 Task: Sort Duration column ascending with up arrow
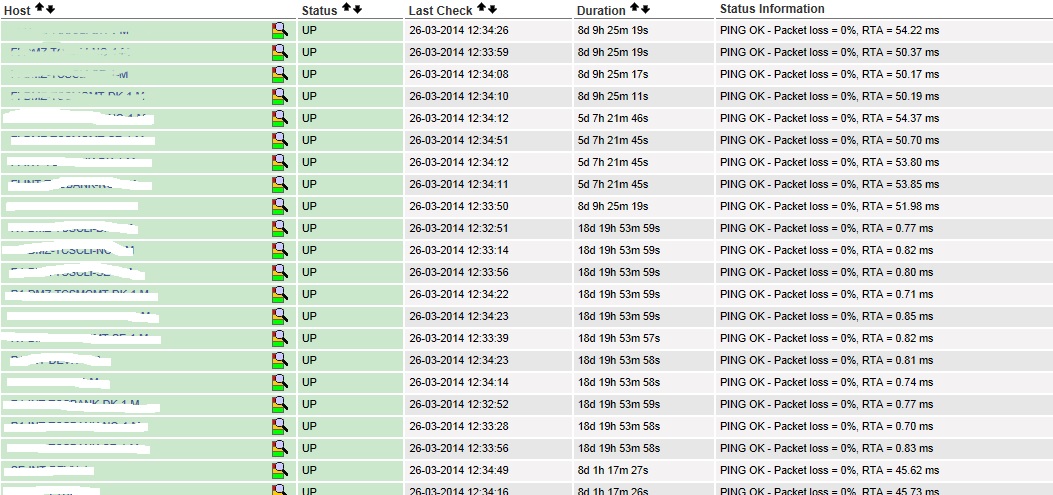tap(634, 8)
